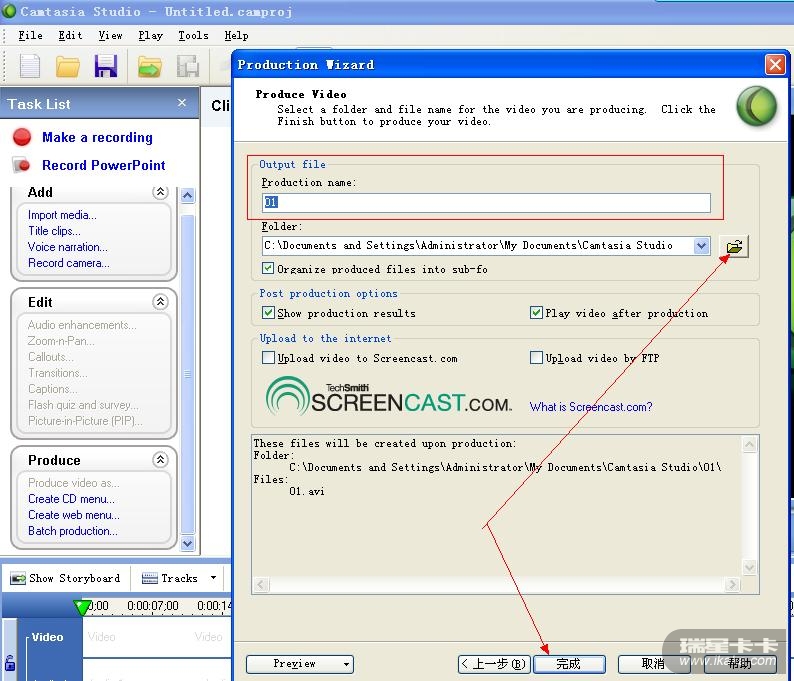Click the Save project floppy icon
Viewport: 794px width, 681px height.
tap(106, 66)
